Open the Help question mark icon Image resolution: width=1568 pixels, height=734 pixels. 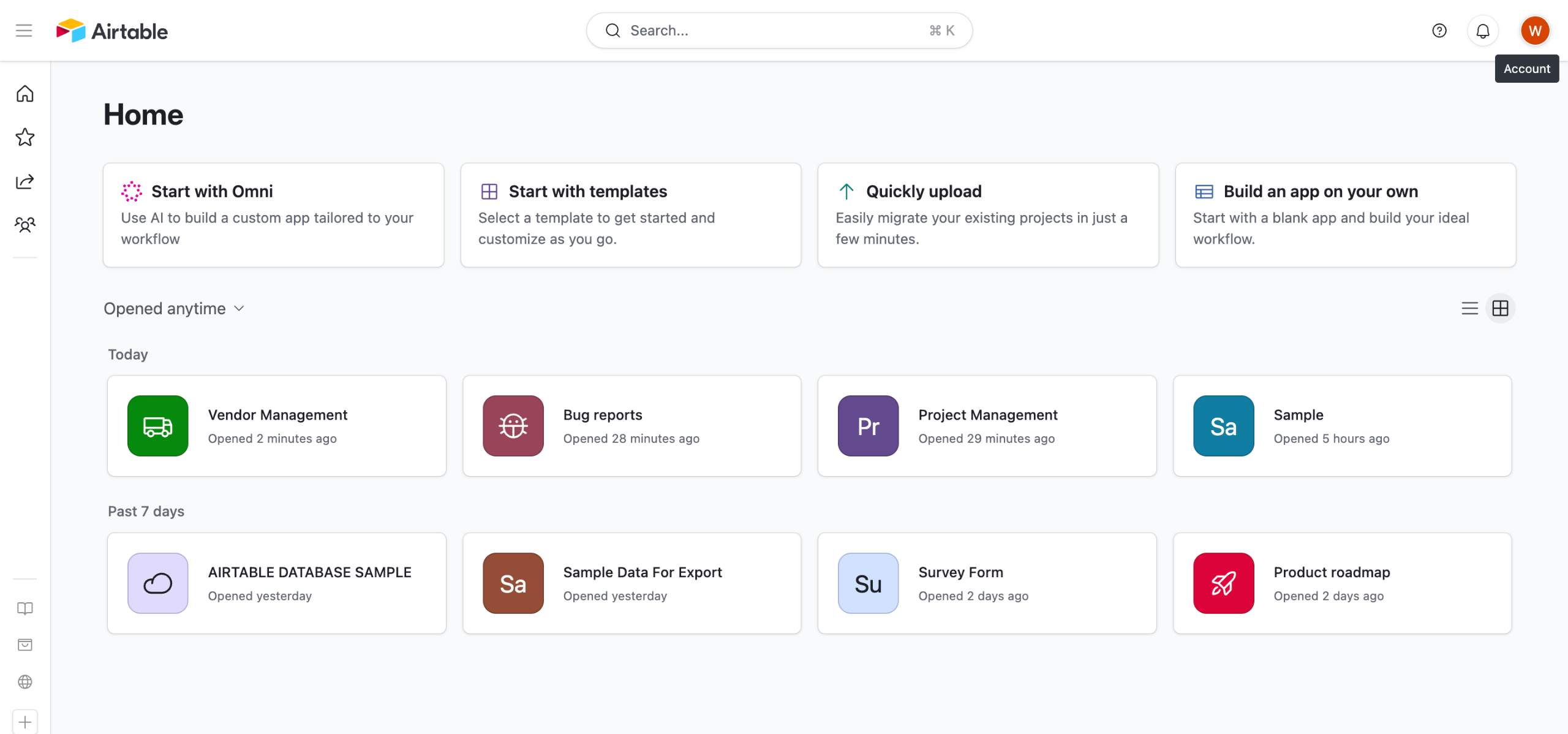click(1439, 31)
